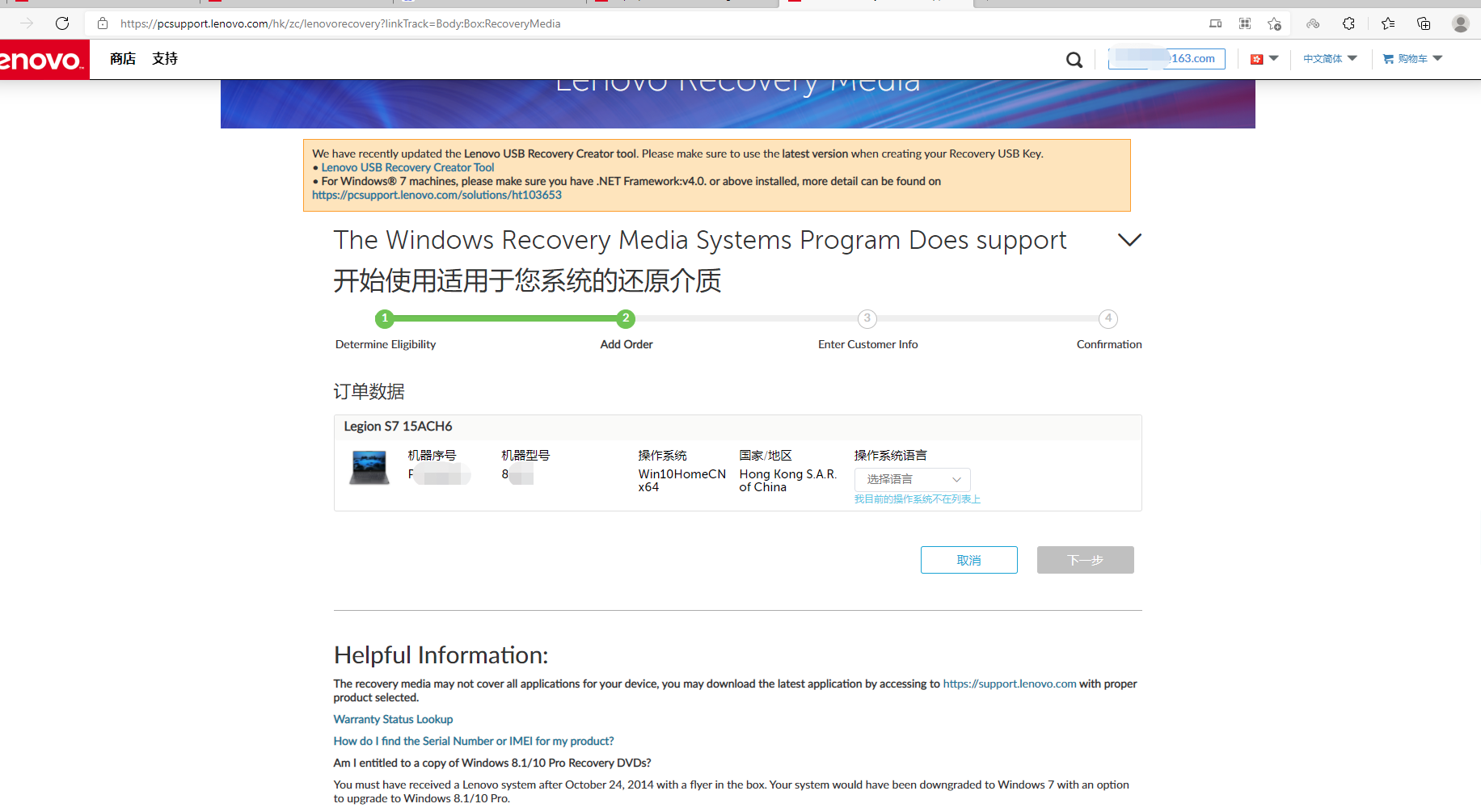Click the Helpful Information heading
This screenshot has height=812, width=1481.
(x=441, y=655)
